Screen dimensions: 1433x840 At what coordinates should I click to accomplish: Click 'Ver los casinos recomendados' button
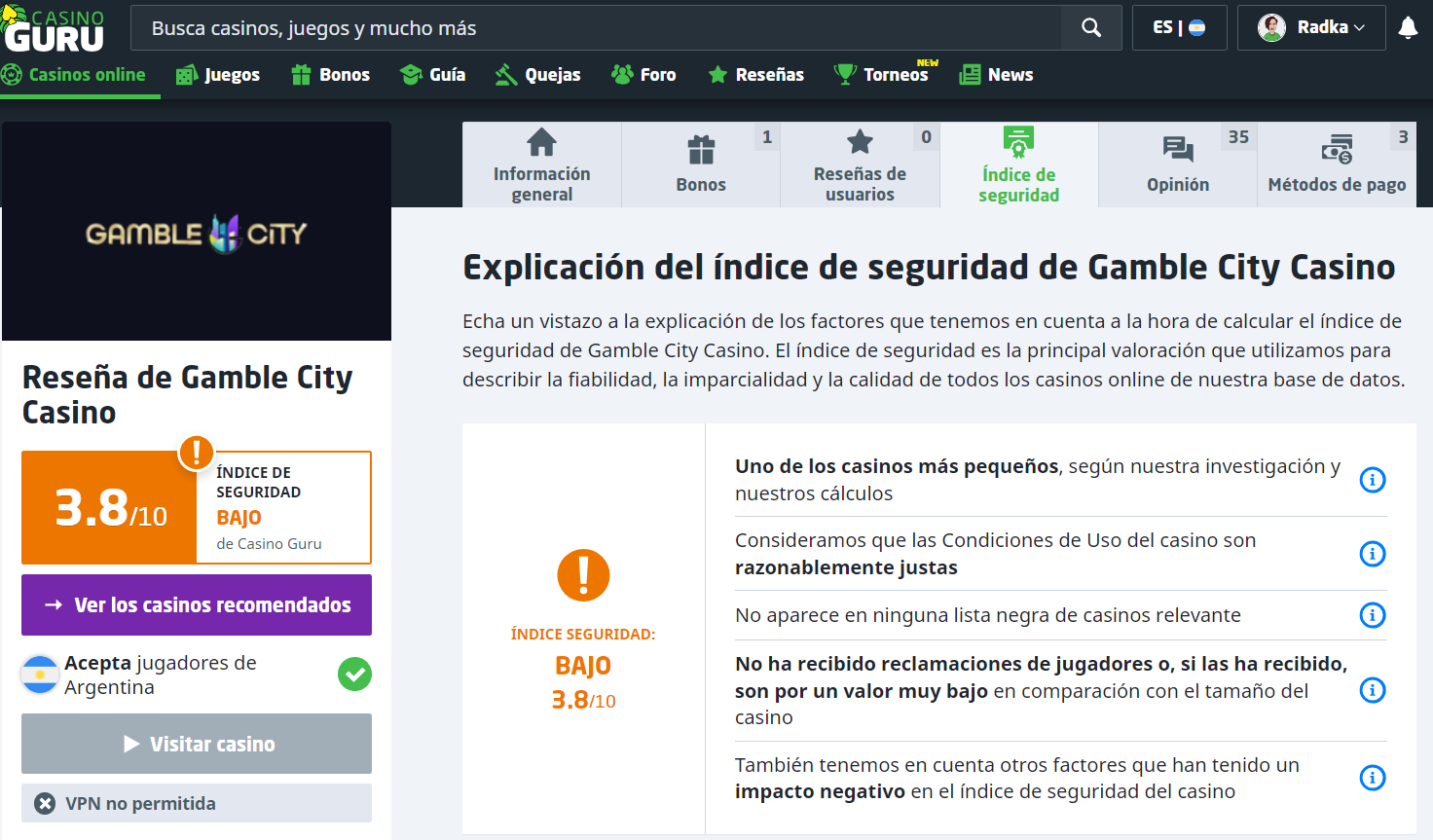(197, 604)
